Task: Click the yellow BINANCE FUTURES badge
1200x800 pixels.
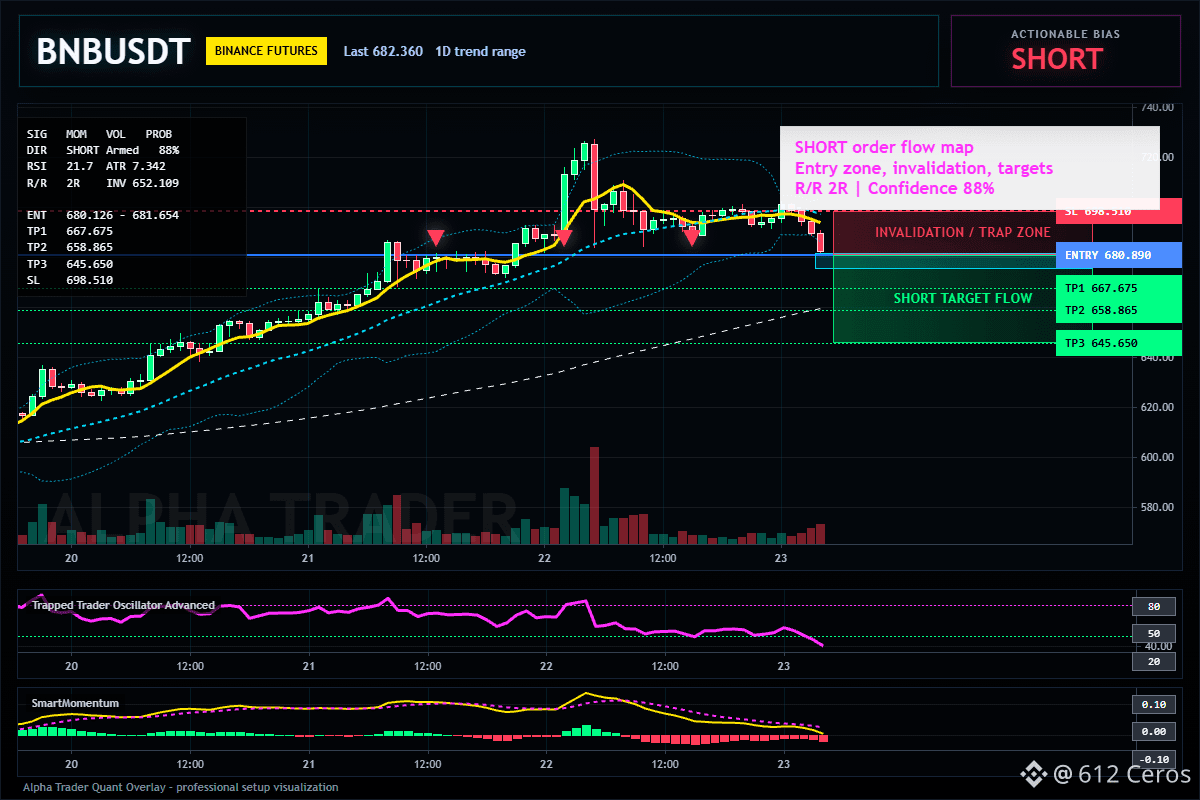Action: (266, 51)
